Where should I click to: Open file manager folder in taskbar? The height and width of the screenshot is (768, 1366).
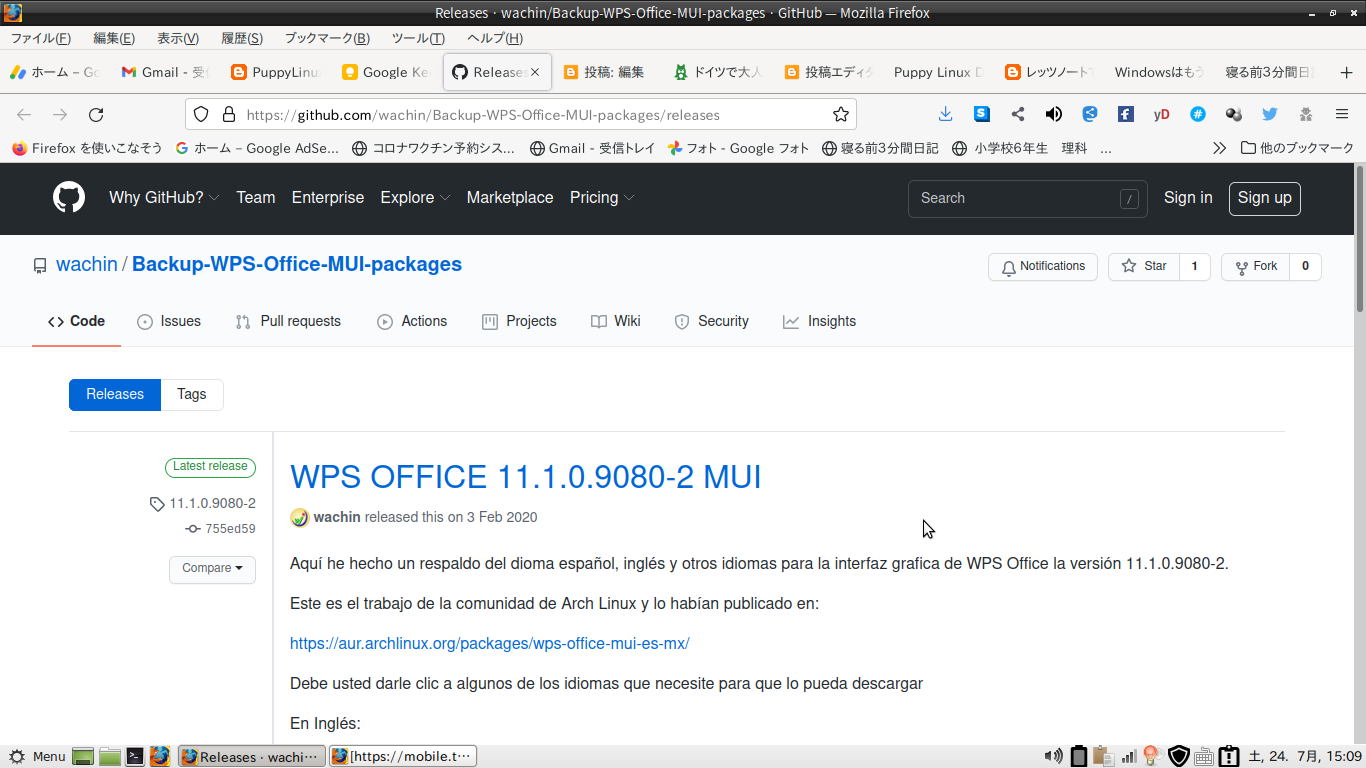click(x=110, y=757)
